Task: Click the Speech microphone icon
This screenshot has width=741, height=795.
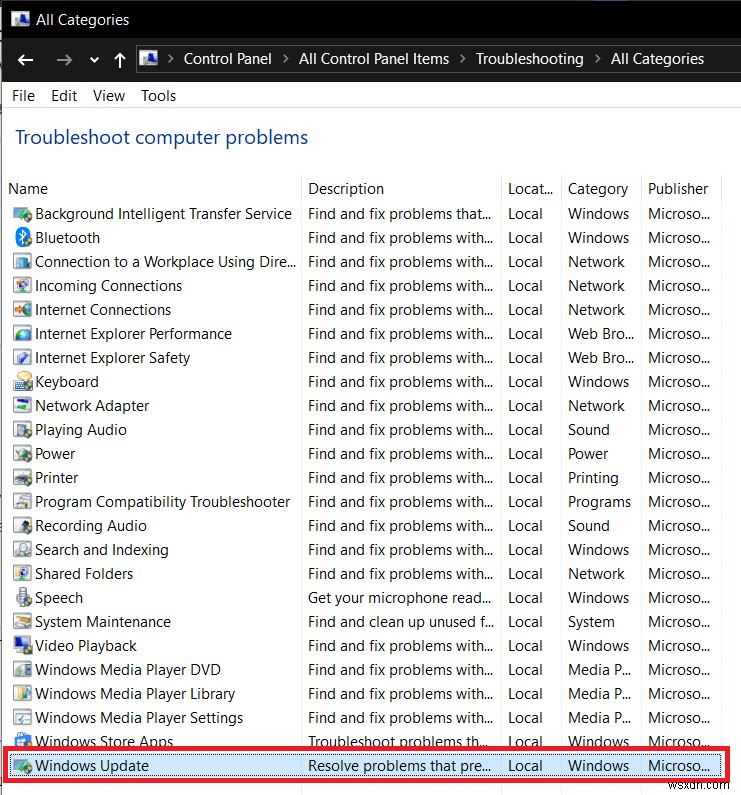Action: 22,598
